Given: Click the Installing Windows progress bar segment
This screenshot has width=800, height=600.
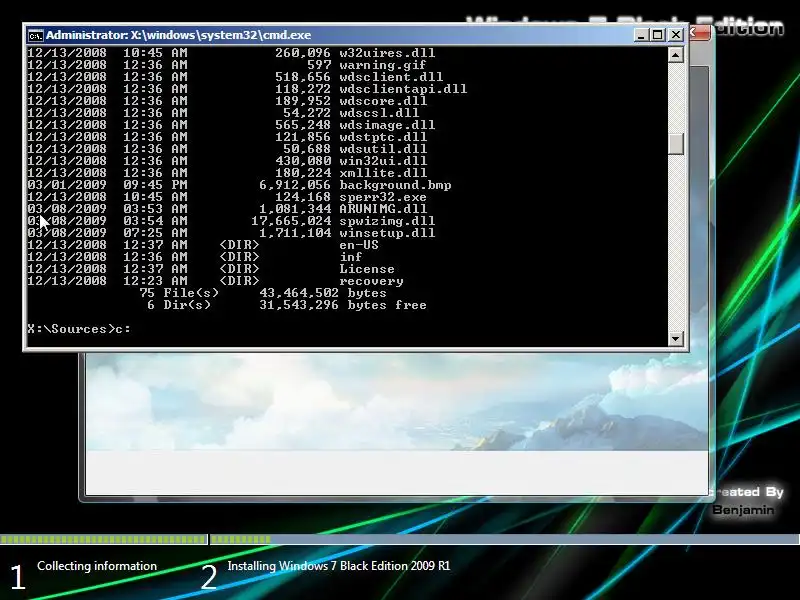Looking at the screenshot, I should pyautogui.click(x=505, y=539).
